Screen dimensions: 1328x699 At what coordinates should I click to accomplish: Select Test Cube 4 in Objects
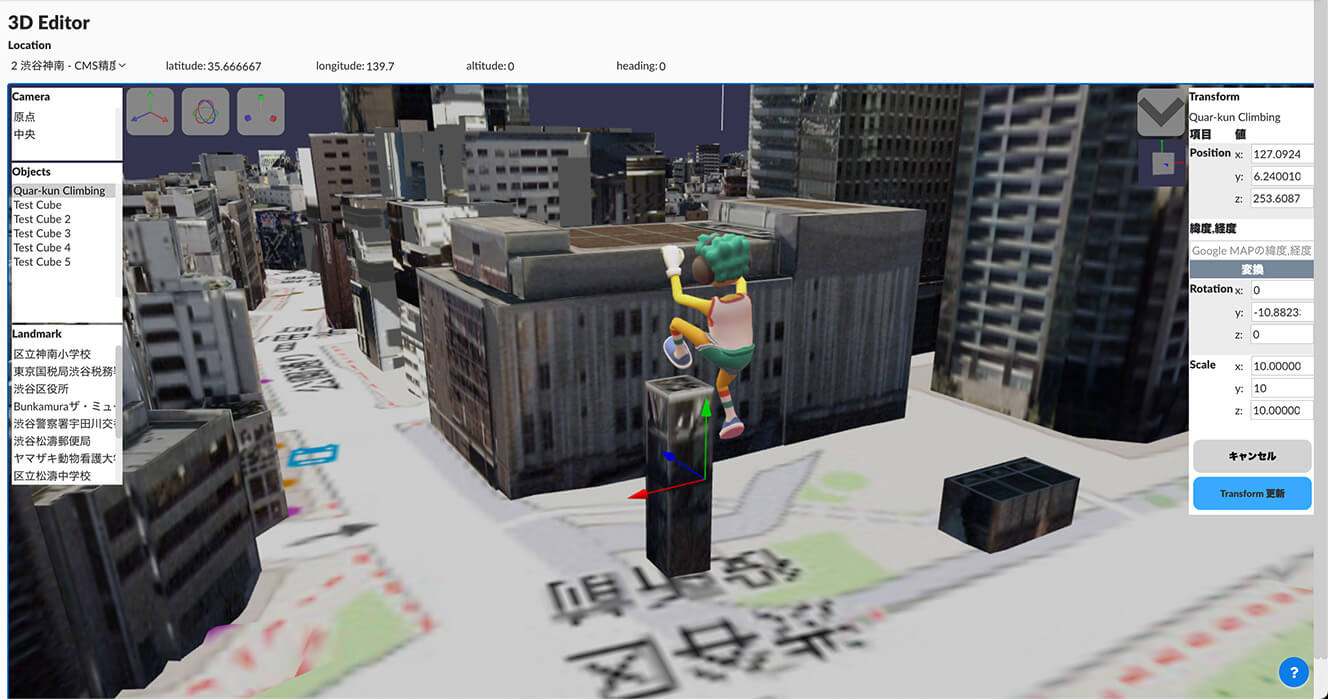pyautogui.click(x=42, y=247)
